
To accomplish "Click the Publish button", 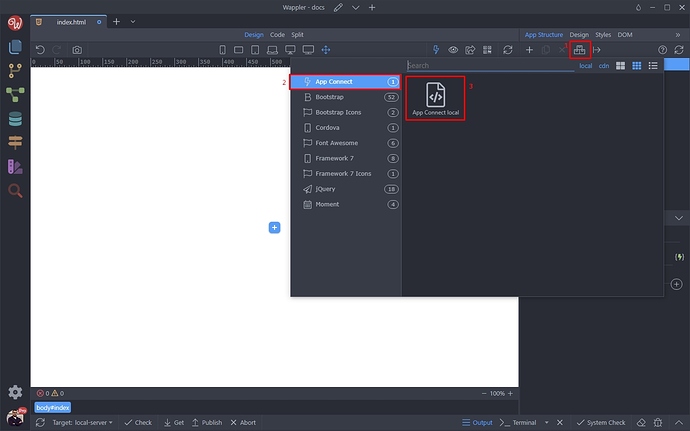I will [207, 423].
